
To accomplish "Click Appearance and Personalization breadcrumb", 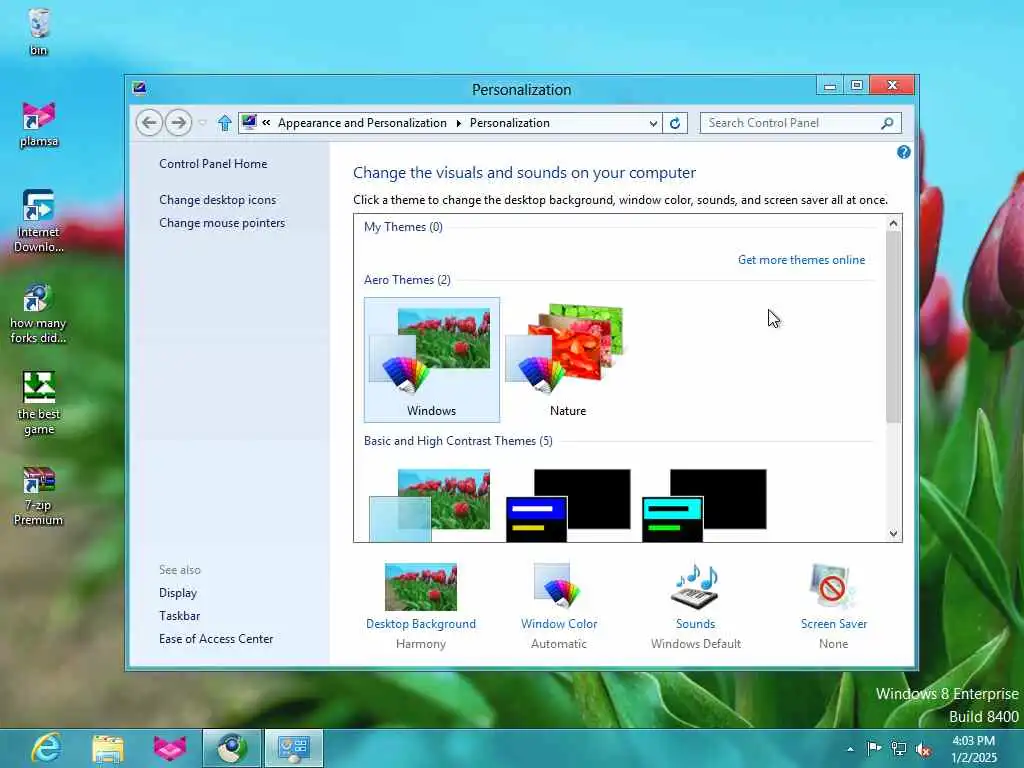I will coord(362,123).
